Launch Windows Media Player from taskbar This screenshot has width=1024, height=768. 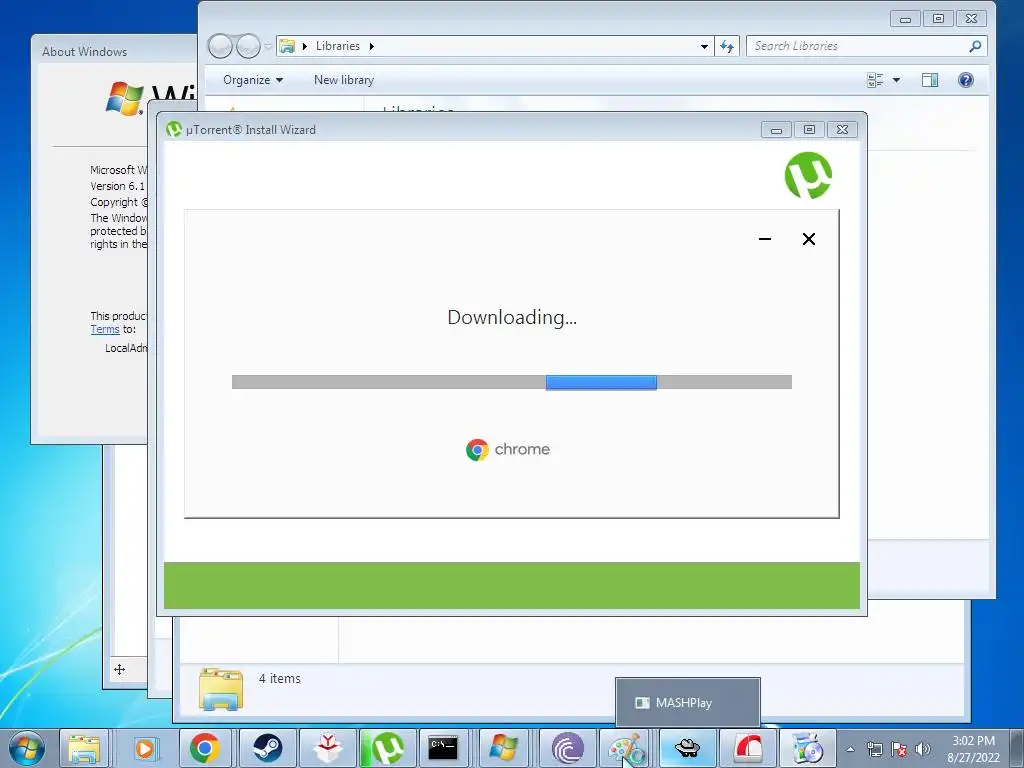click(145, 748)
